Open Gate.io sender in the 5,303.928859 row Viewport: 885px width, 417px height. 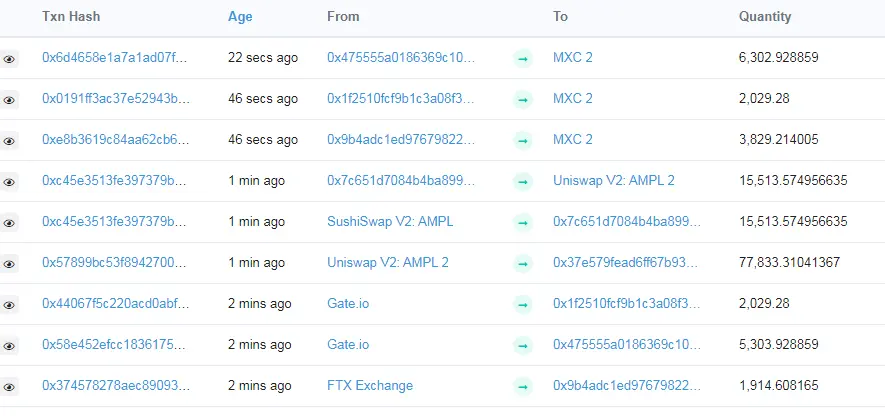348,344
